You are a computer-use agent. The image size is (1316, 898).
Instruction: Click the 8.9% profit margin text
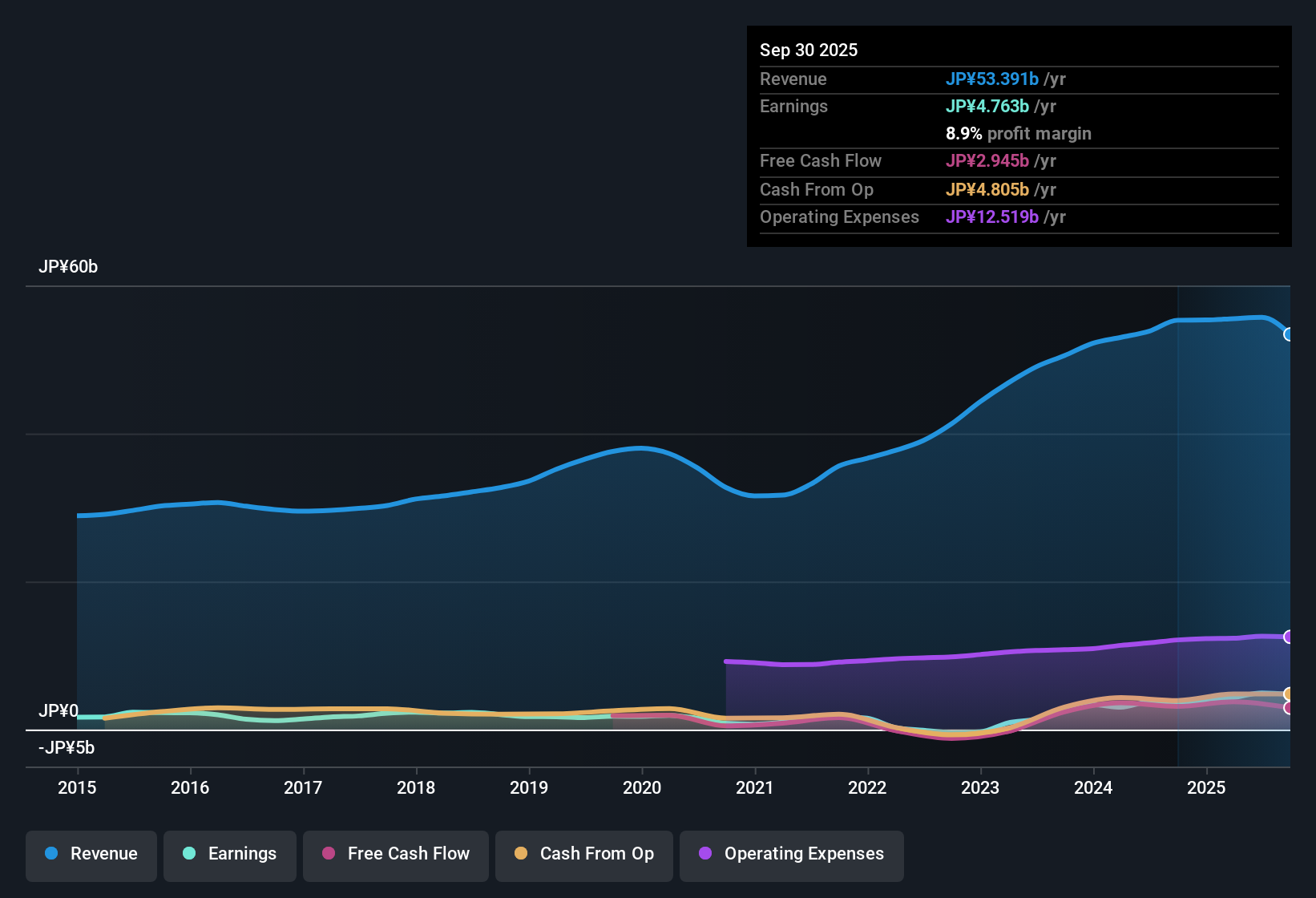click(1019, 134)
